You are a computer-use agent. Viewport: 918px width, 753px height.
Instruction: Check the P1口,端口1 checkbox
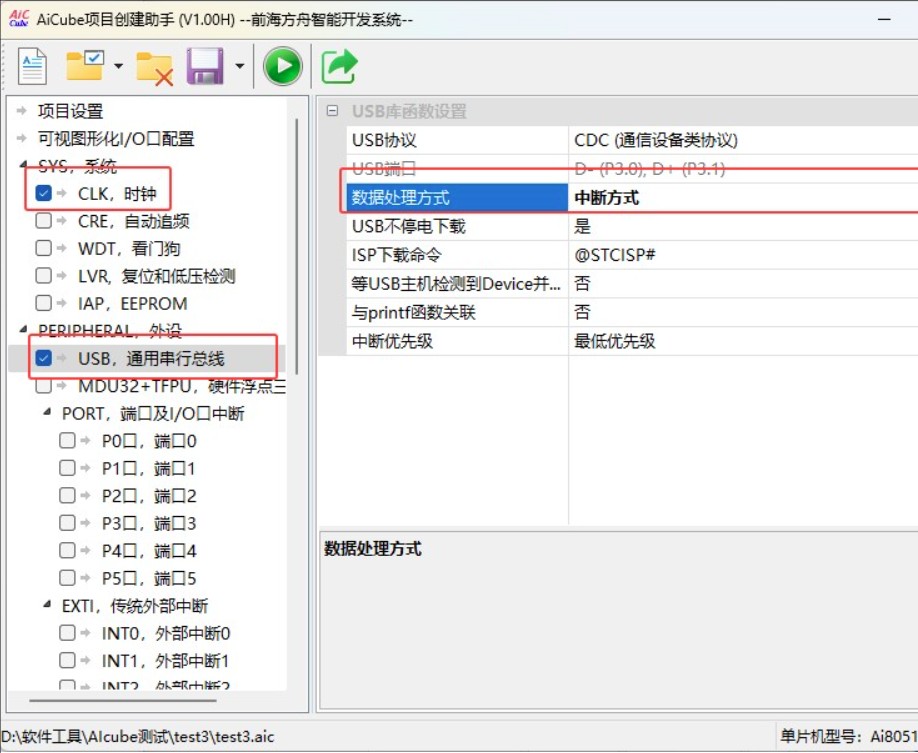[67, 468]
